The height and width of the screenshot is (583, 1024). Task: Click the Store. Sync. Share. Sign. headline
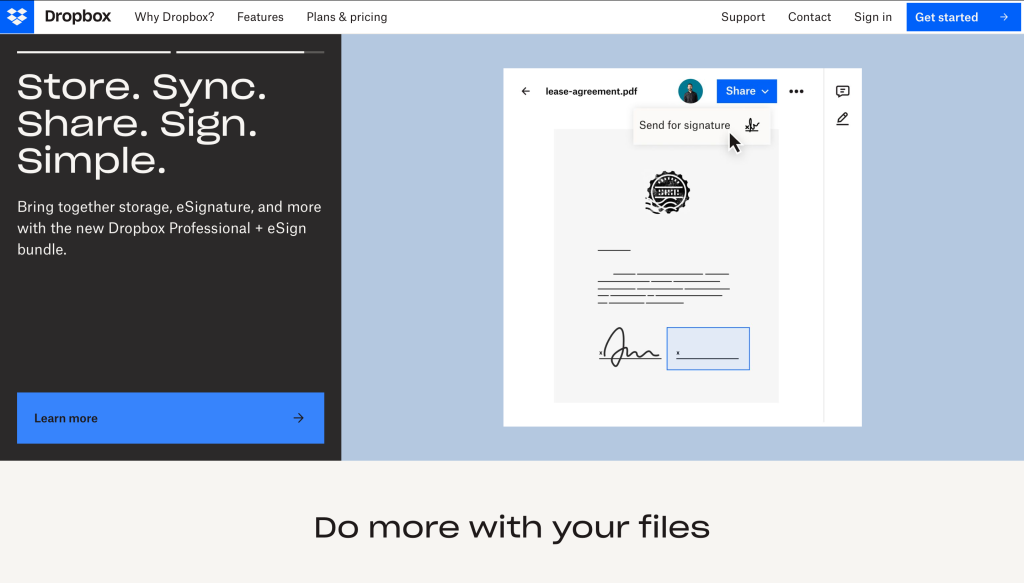142,123
